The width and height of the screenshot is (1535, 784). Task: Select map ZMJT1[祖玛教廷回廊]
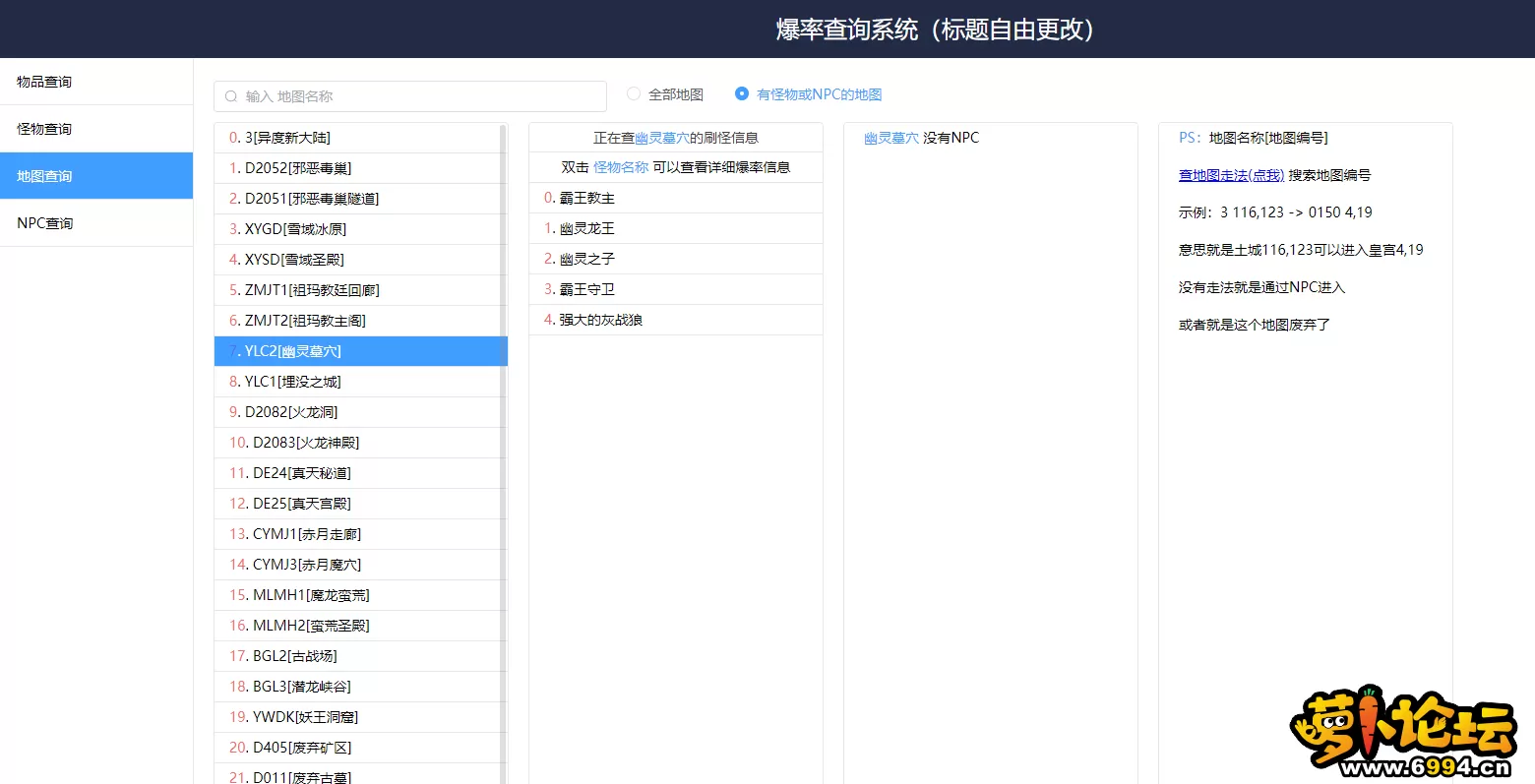(x=357, y=290)
